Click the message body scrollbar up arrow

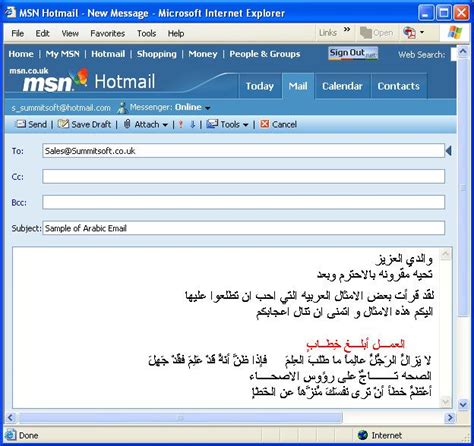coord(446,254)
